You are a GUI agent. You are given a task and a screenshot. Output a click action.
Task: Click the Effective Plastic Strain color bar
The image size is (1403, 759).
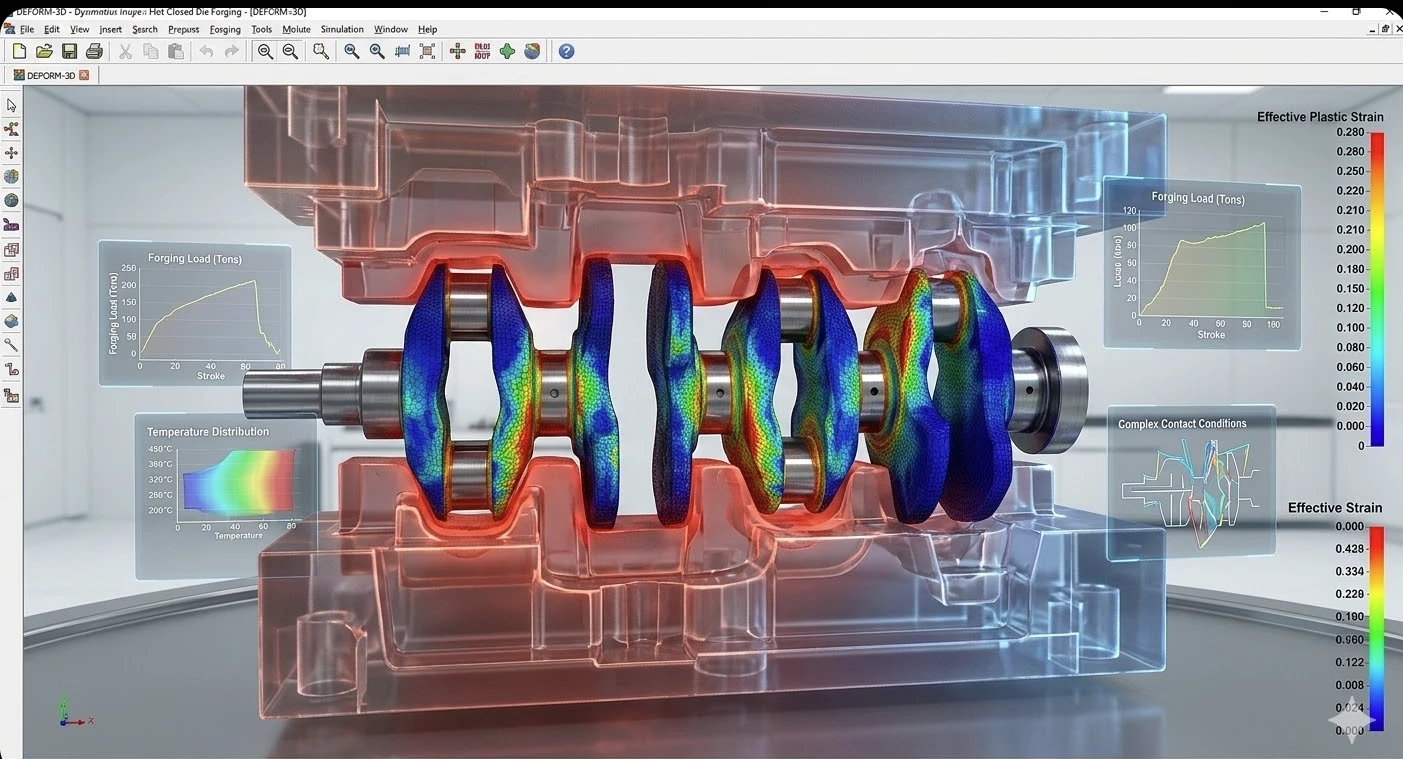point(1377,289)
